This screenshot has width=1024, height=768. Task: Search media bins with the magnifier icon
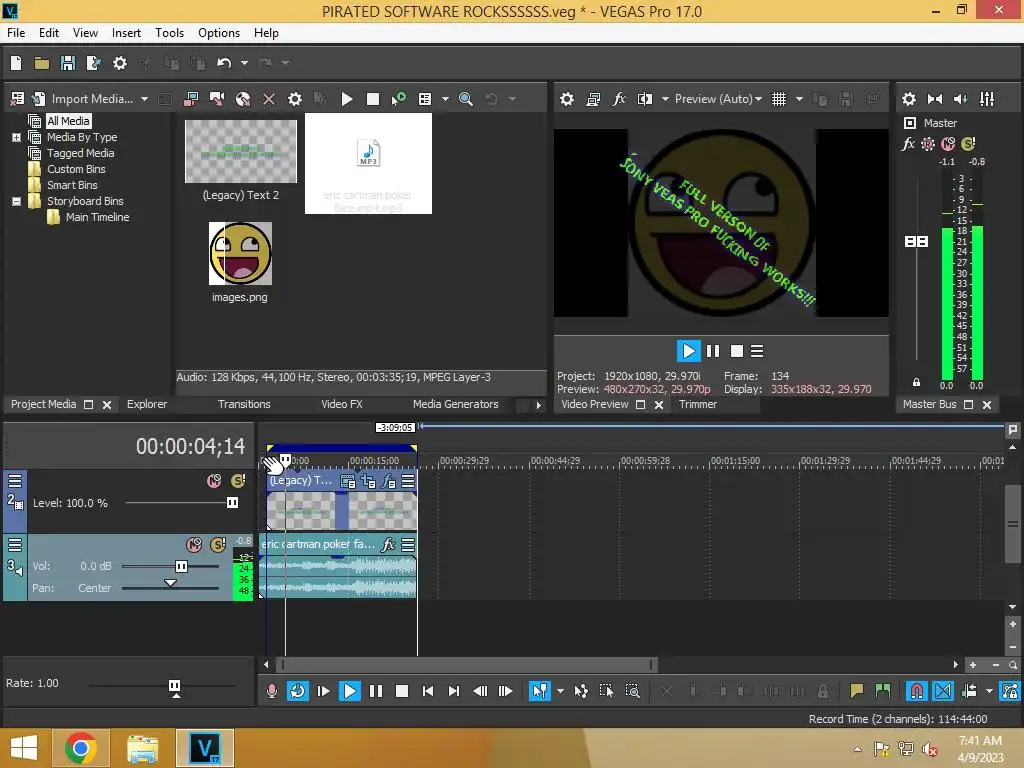click(466, 99)
